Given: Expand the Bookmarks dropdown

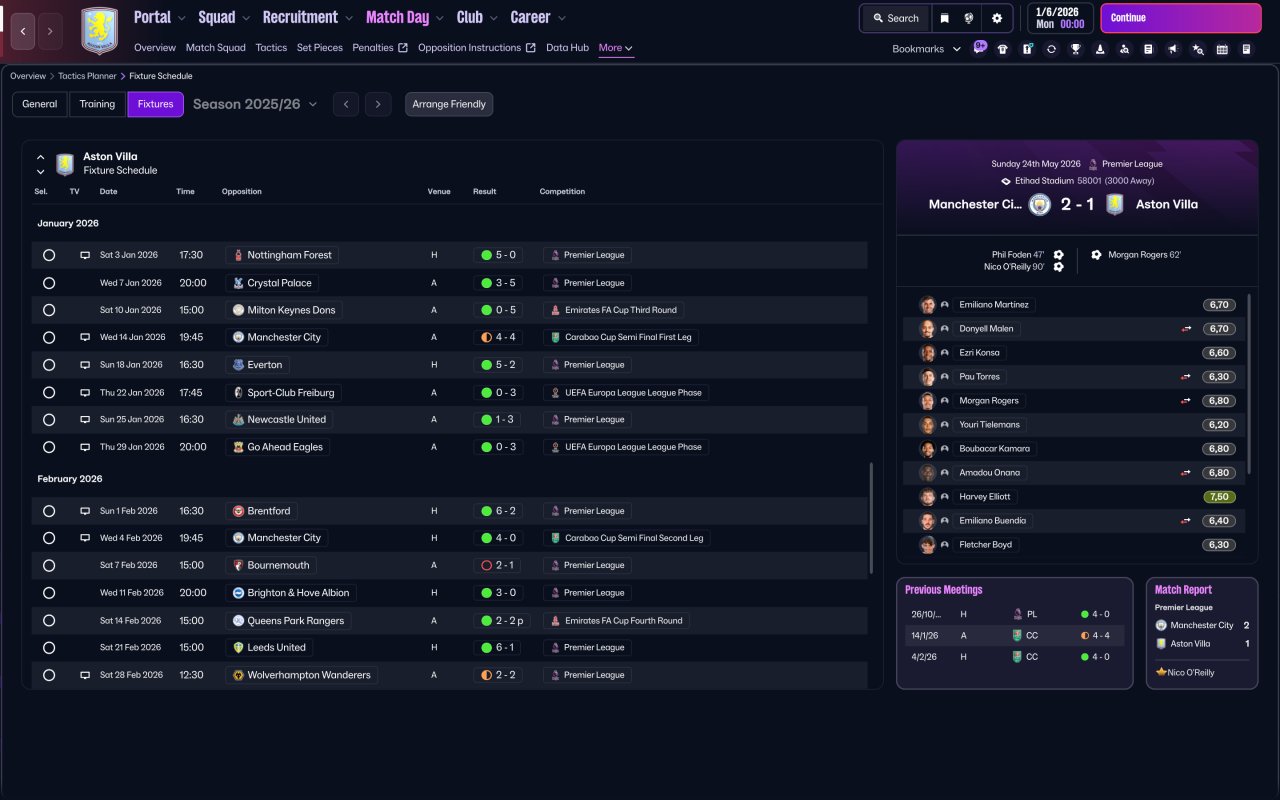Looking at the screenshot, I should 926,49.
